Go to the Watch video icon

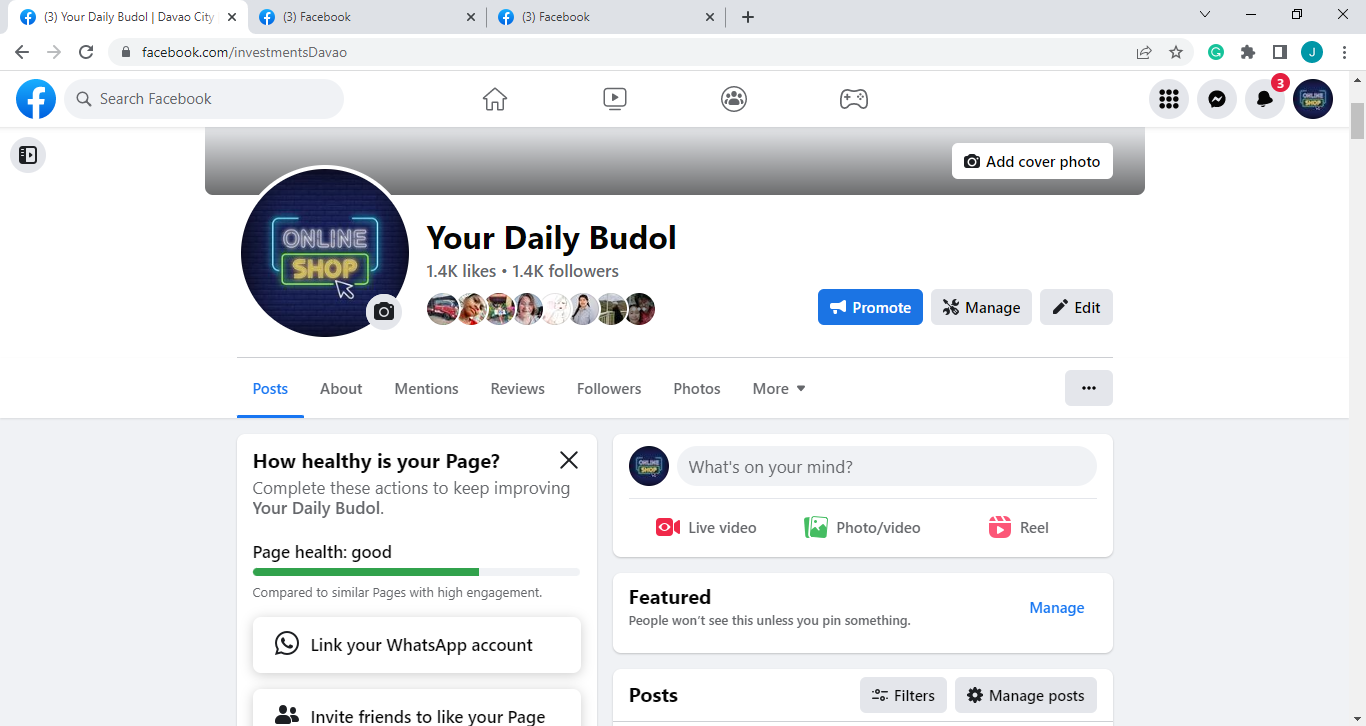click(615, 99)
